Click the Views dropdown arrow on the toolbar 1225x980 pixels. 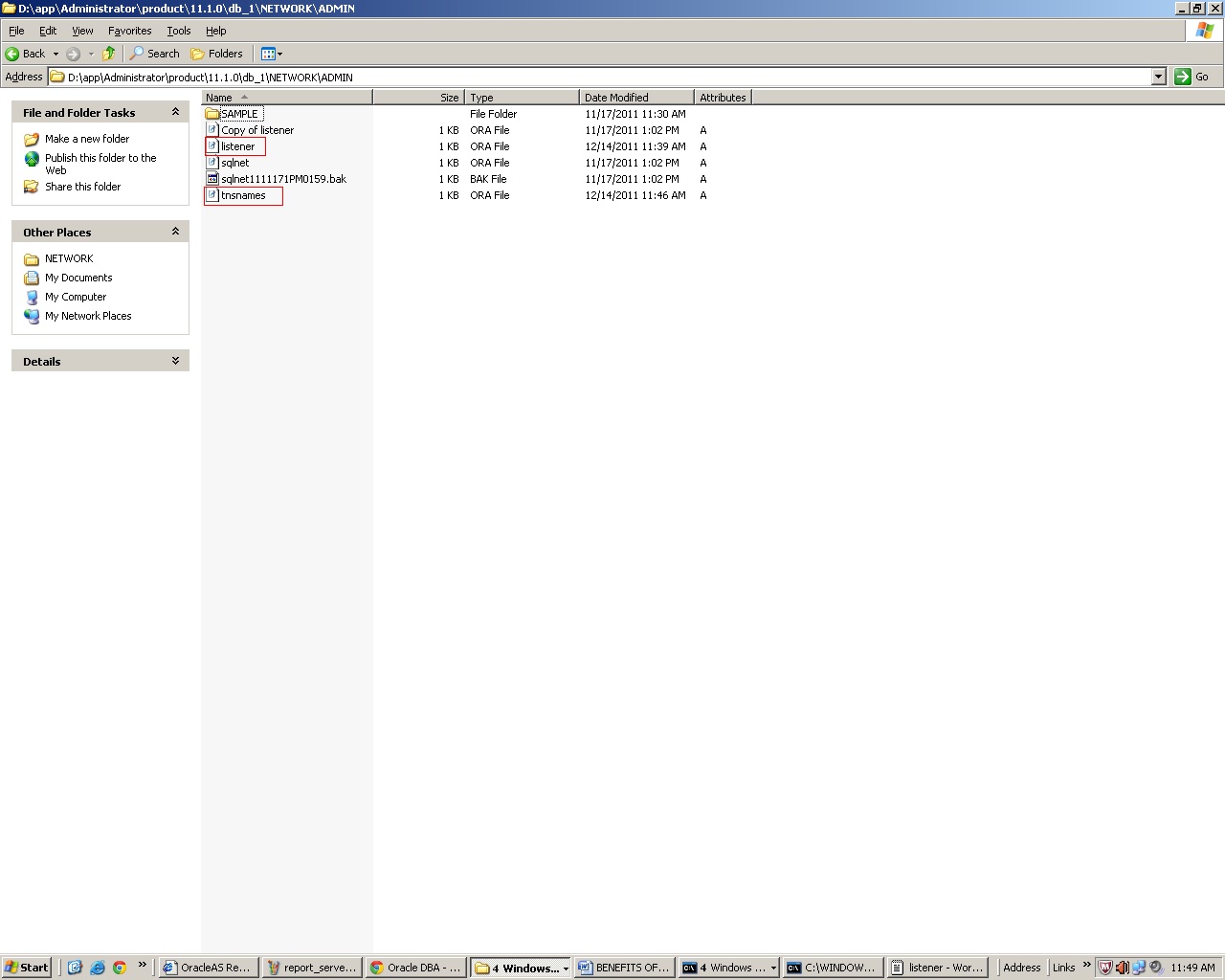point(279,54)
